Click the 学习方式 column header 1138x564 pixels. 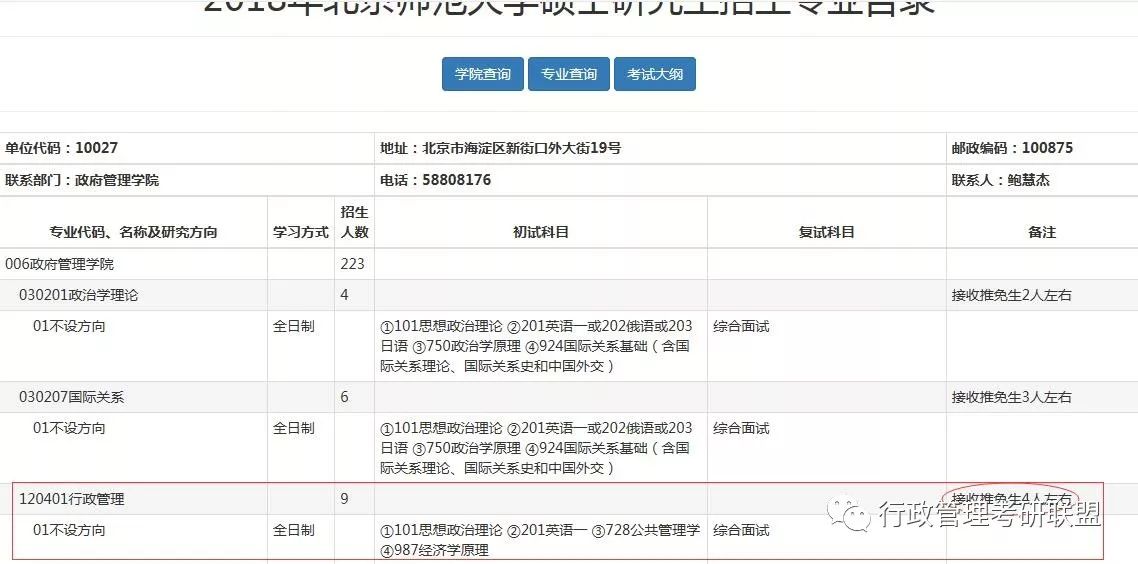[x=300, y=232]
